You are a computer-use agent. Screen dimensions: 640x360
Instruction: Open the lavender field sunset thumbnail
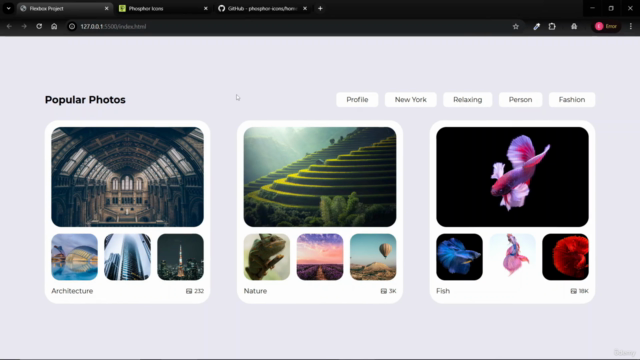tap(320, 257)
